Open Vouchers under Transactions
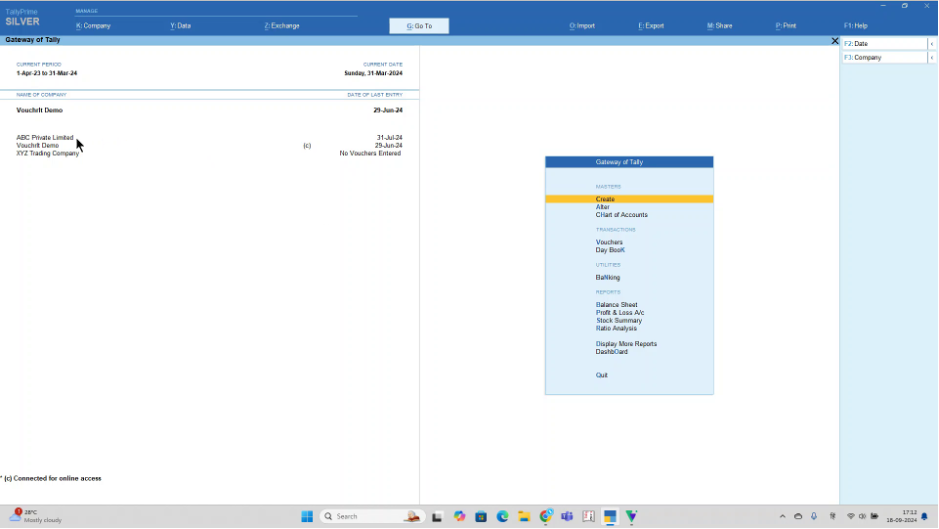 click(609, 242)
